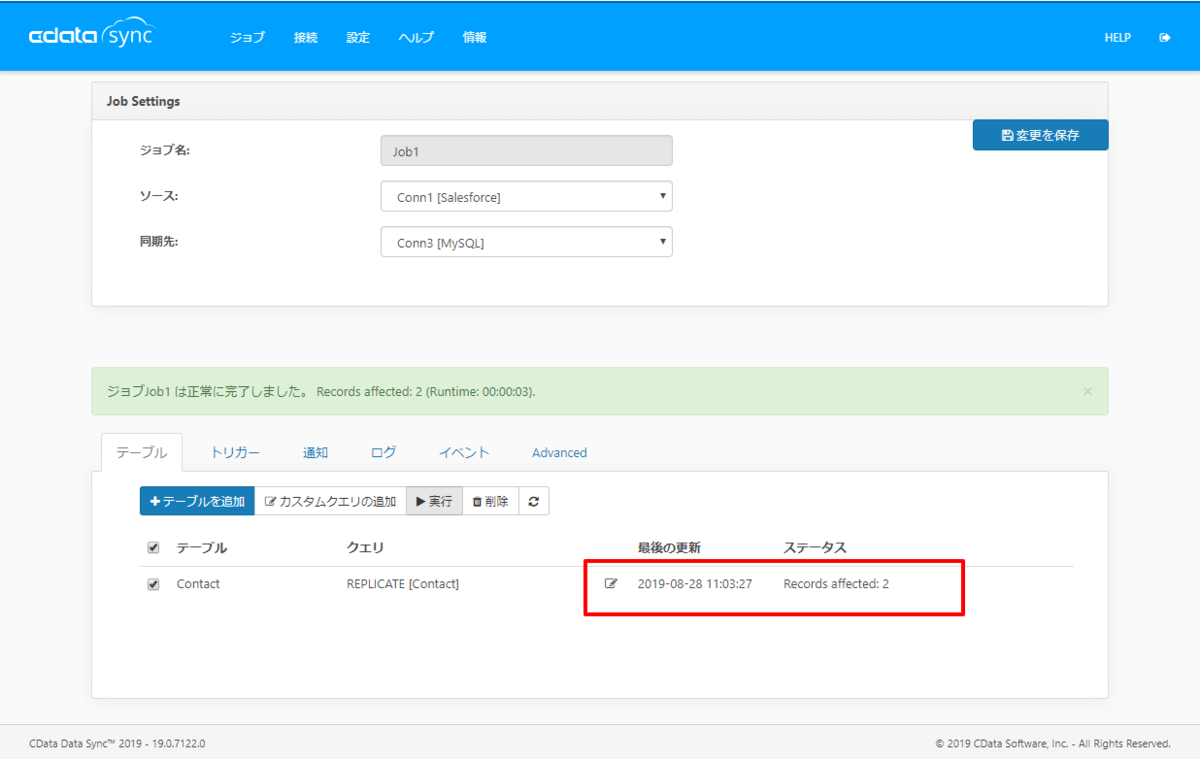The height and width of the screenshot is (759, 1200).
Task: Switch to the Advanced tab
Action: (x=559, y=453)
